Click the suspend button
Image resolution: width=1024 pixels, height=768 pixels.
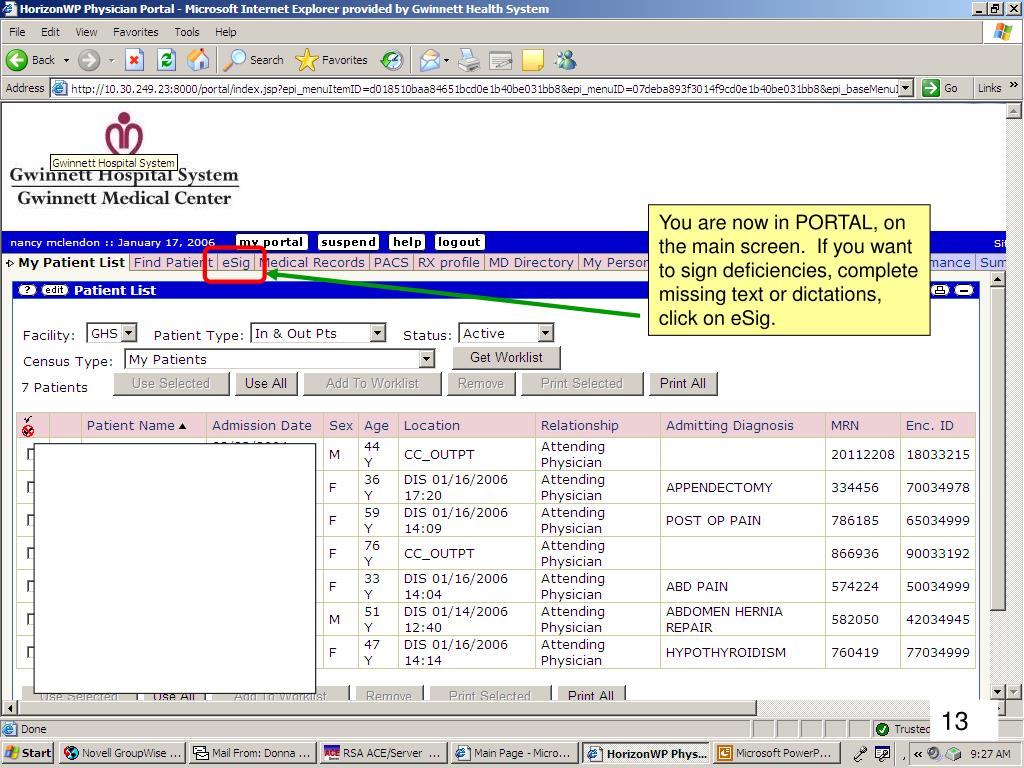(348, 242)
